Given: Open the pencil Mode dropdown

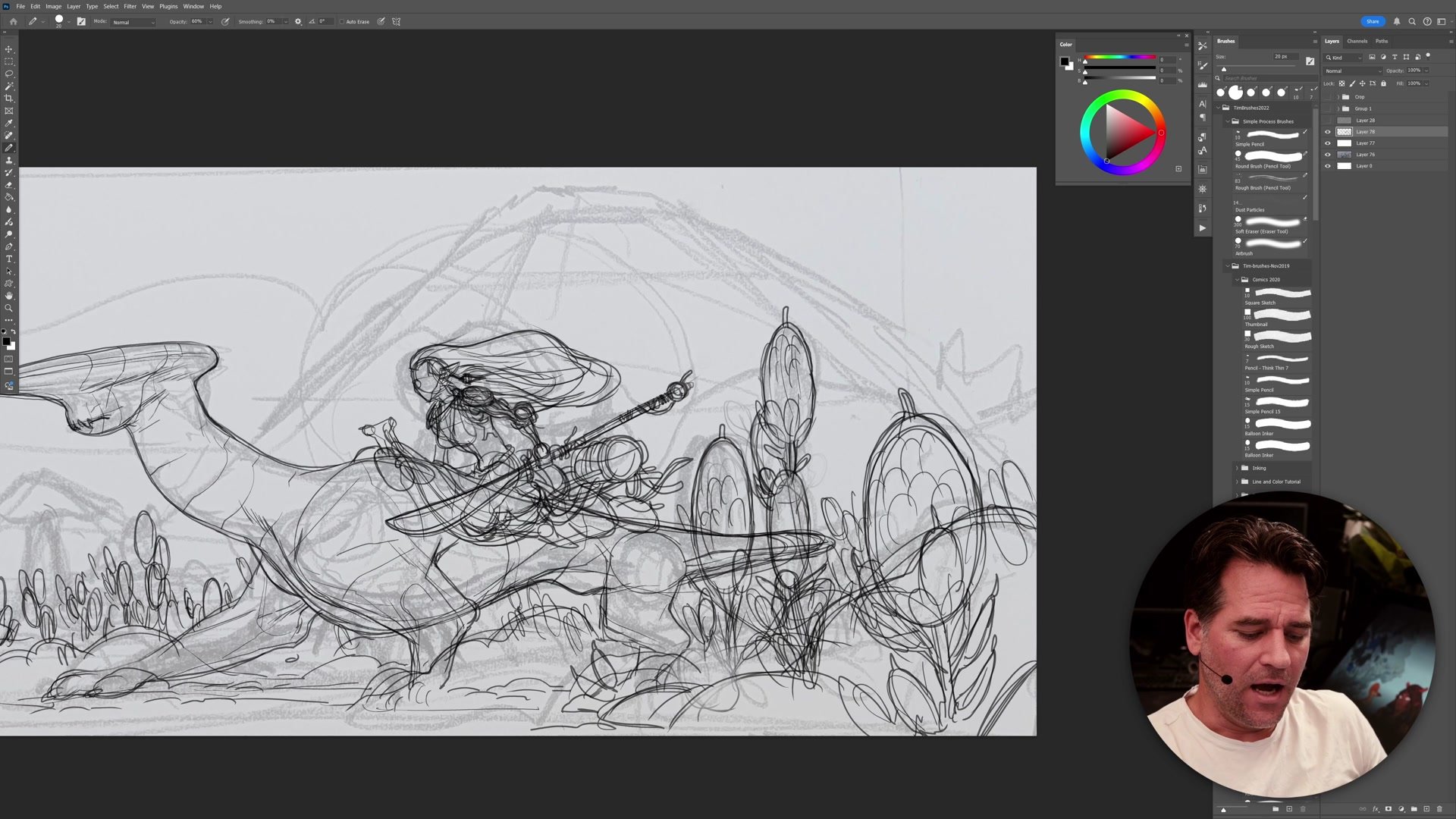Looking at the screenshot, I should tap(133, 22).
